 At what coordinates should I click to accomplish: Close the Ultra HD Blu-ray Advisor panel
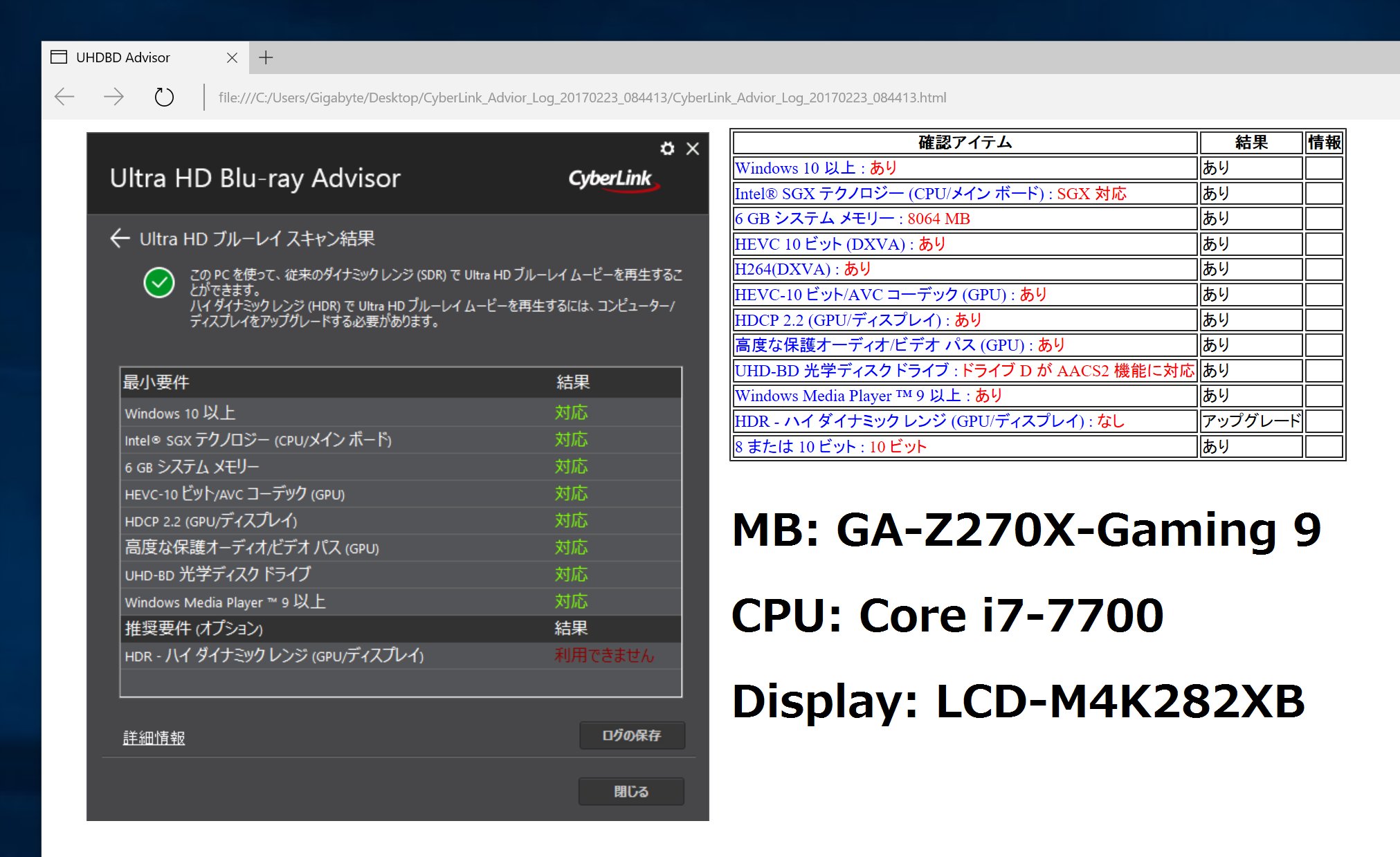pos(693,149)
